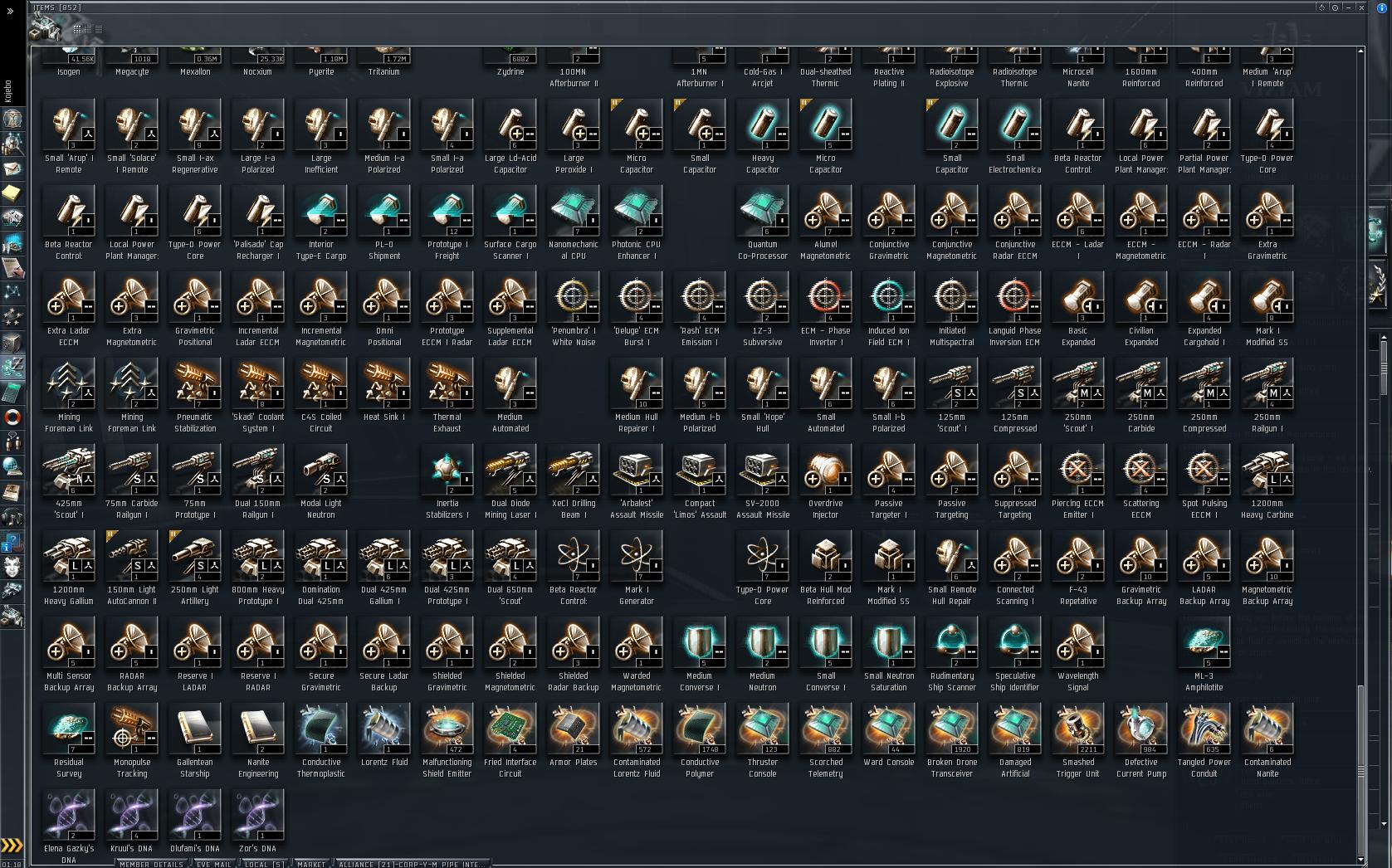Switch item view to list mode
This screenshot has height=868, width=1392.
(99, 29)
